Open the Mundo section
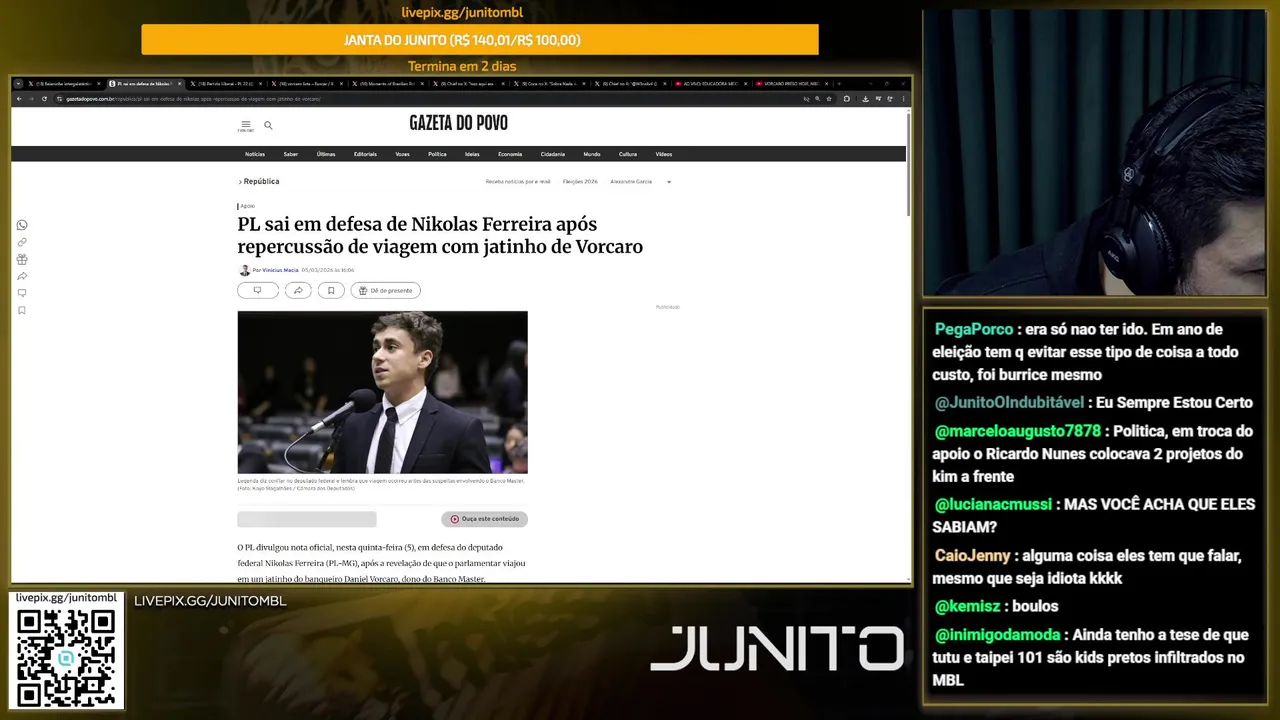 pos(592,154)
